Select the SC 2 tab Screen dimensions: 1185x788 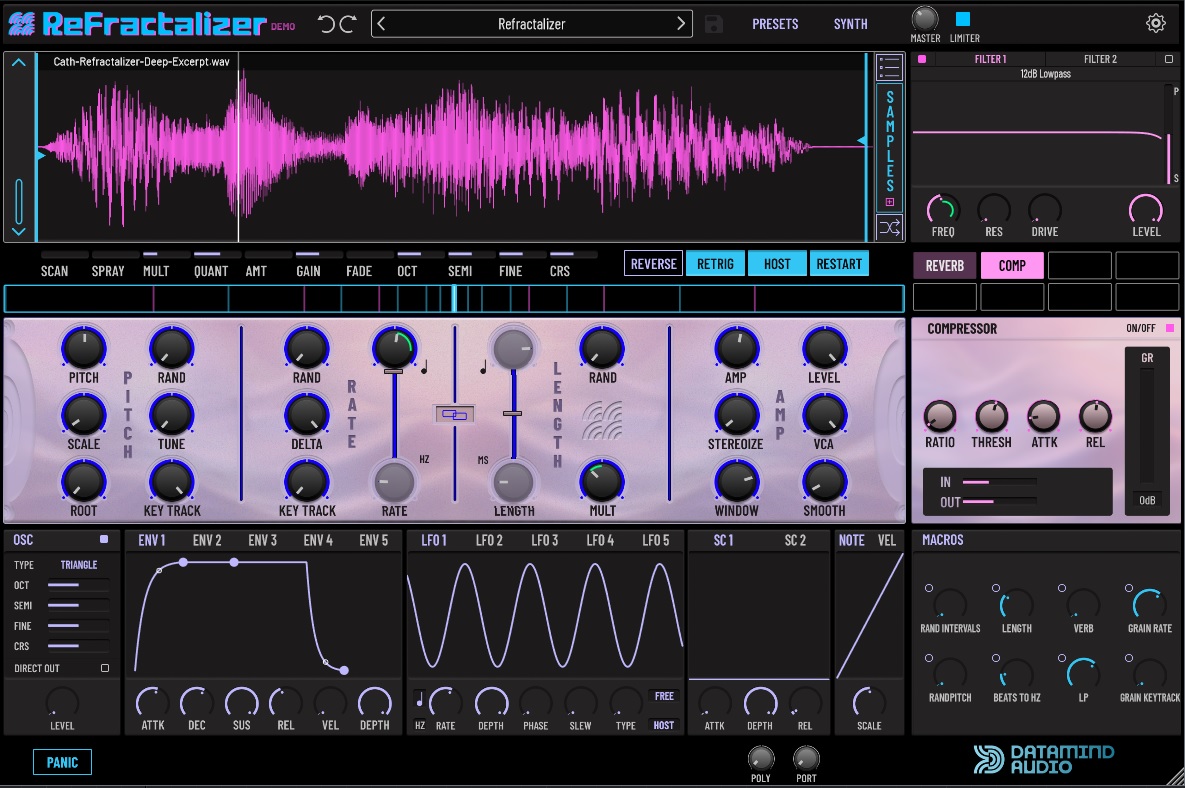pos(795,540)
